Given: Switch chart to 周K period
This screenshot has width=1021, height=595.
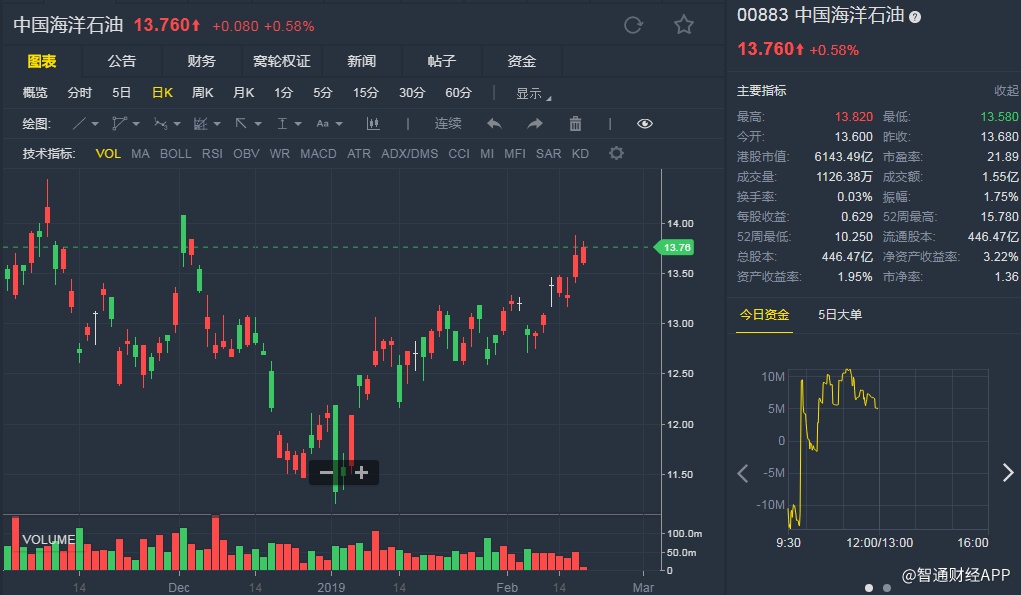Looking at the screenshot, I should 203,93.
